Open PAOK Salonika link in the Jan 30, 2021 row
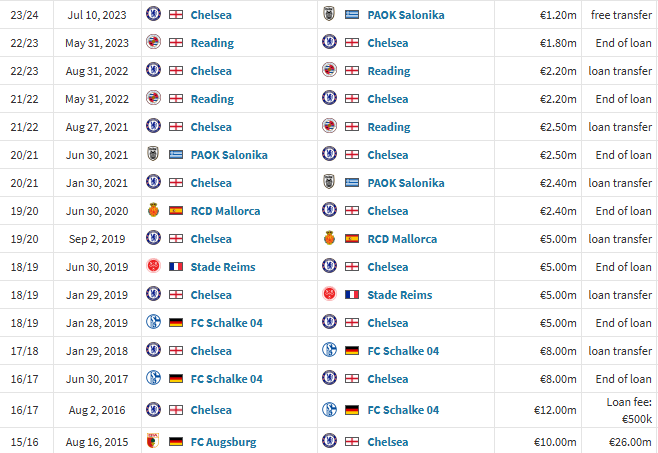The height and width of the screenshot is (453, 658). [x=406, y=183]
